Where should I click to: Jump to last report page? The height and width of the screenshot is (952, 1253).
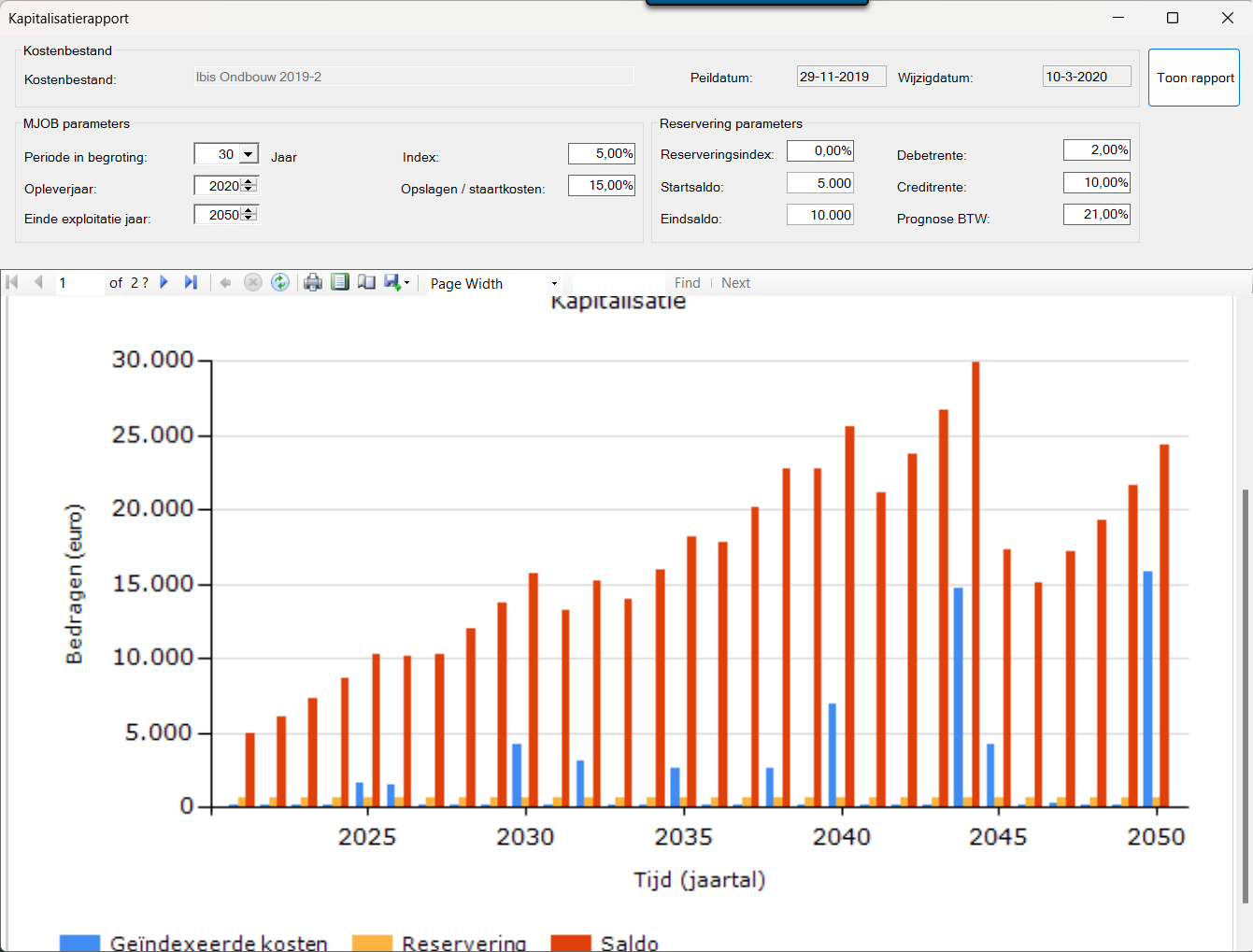[191, 282]
